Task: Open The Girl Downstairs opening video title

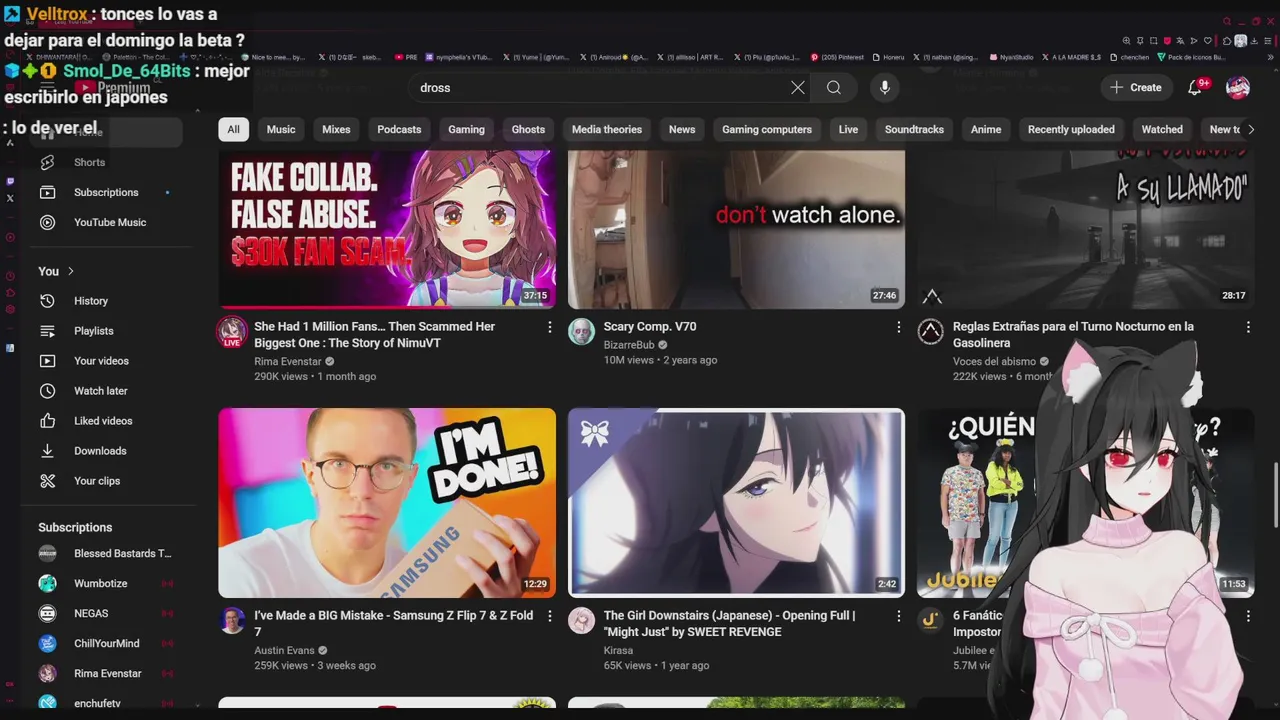Action: click(x=730, y=624)
